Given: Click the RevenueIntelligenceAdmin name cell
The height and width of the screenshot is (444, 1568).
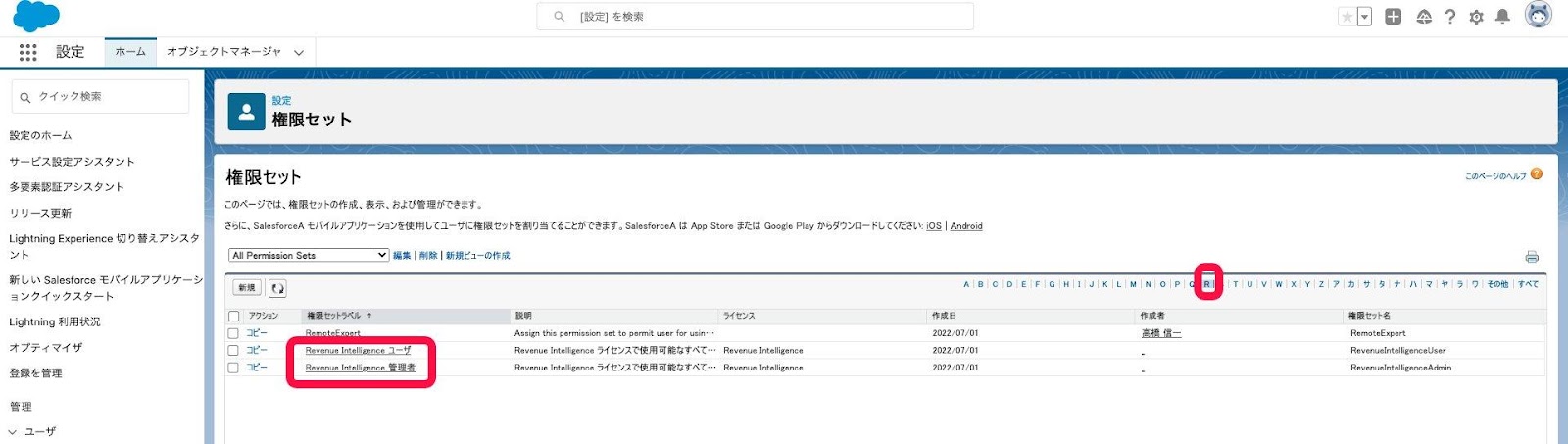Looking at the screenshot, I should 1401,368.
